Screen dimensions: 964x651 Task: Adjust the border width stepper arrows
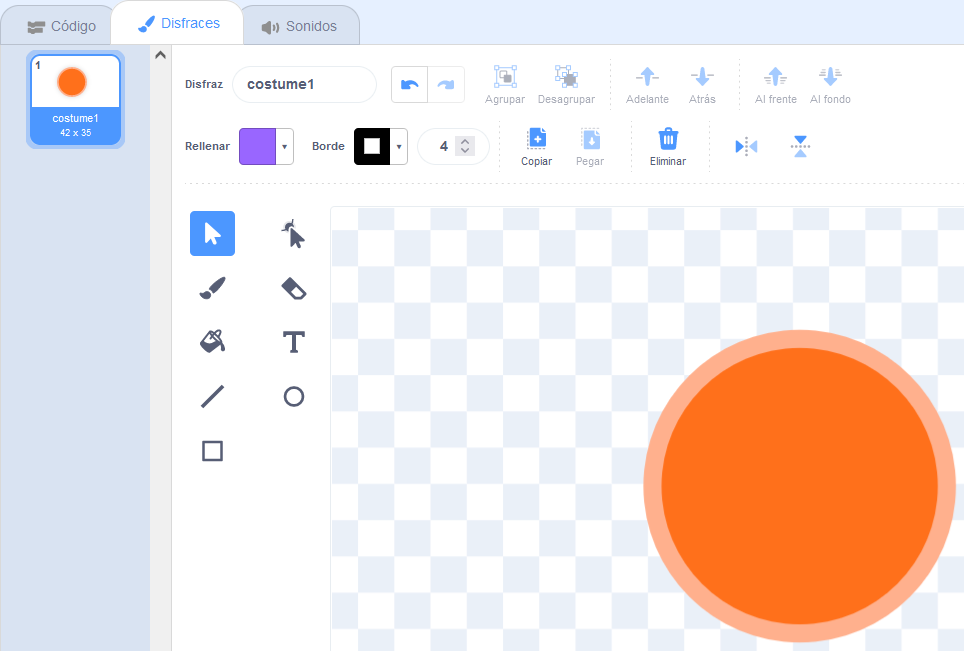click(464, 146)
